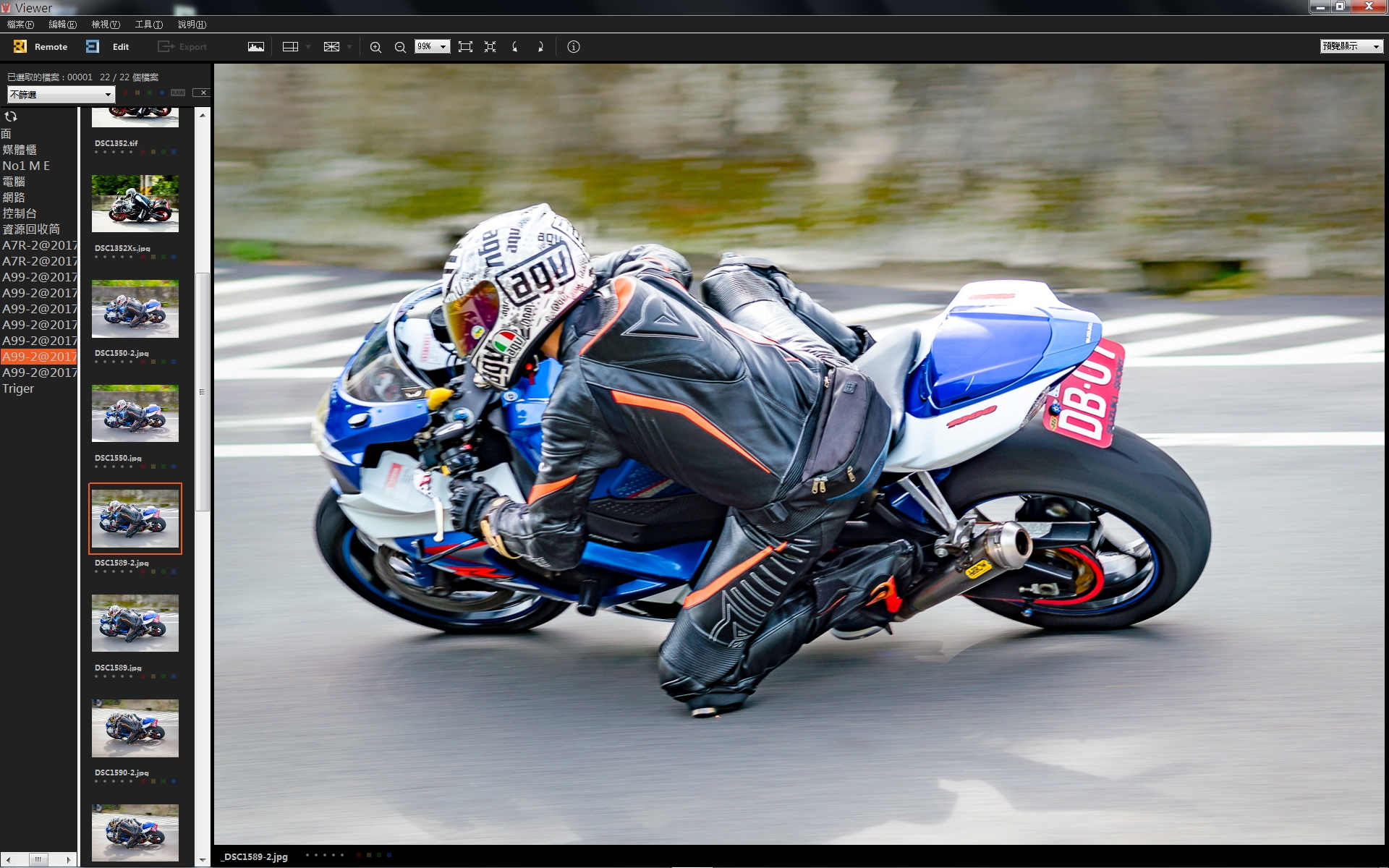Screen dimensions: 1389x868
Task: Select No1 M E in the tree
Action: (26, 166)
